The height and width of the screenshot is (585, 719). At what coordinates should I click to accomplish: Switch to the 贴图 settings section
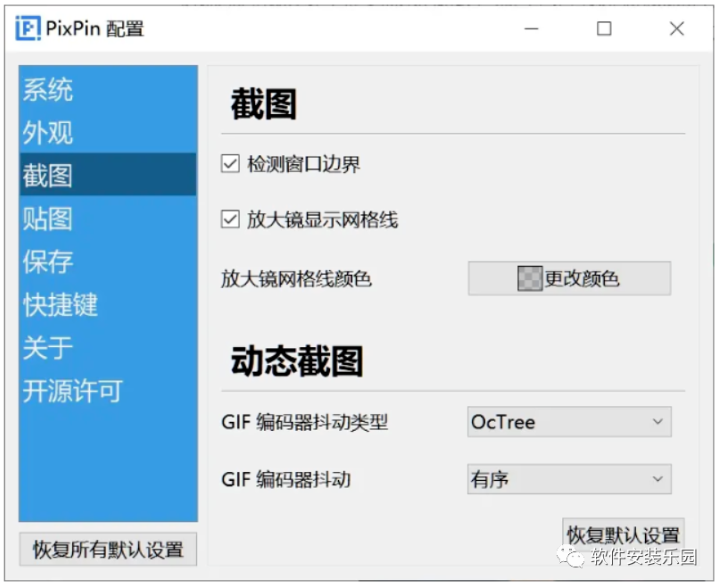(x=108, y=218)
